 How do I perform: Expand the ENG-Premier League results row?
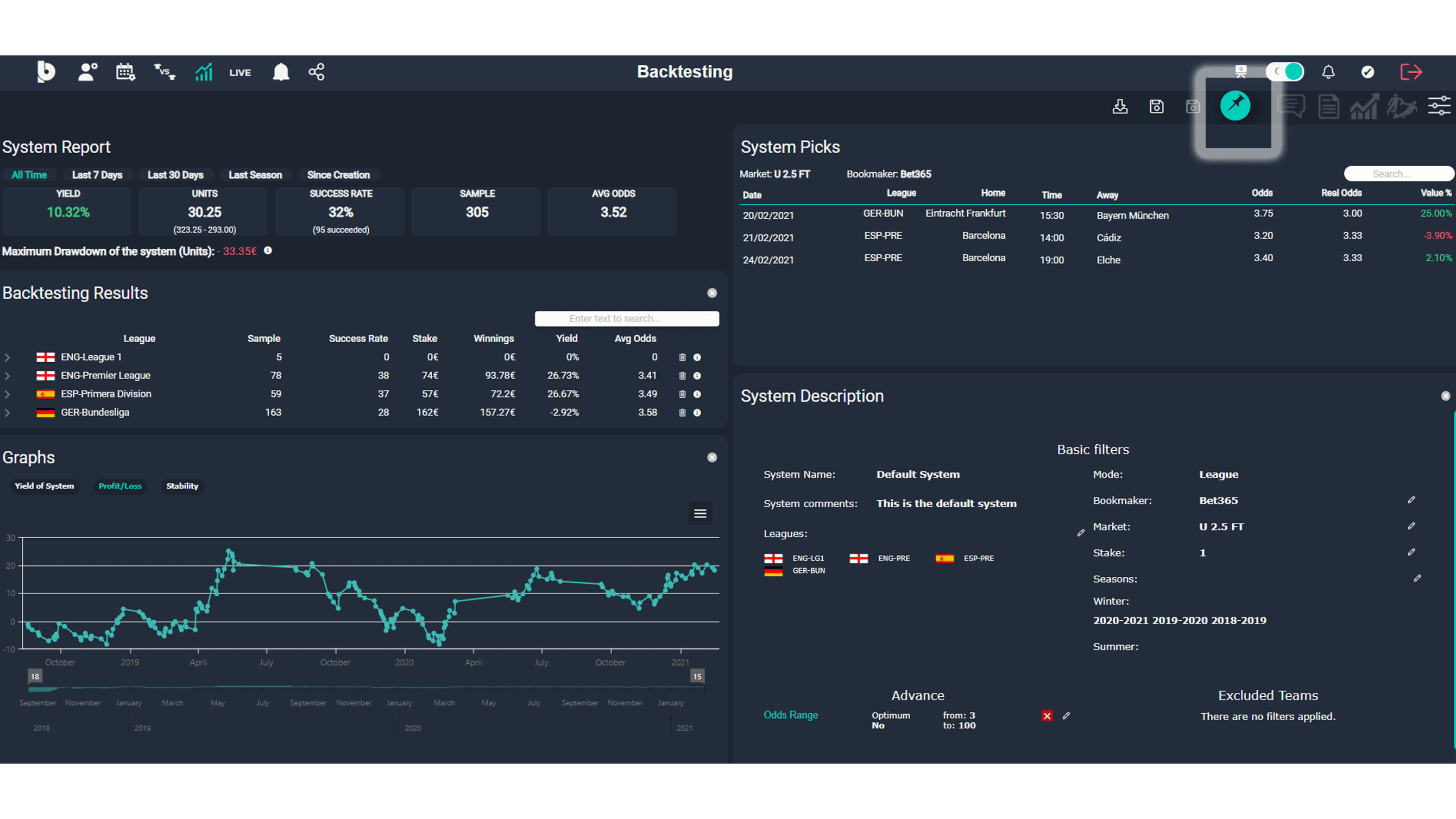[x=8, y=375]
